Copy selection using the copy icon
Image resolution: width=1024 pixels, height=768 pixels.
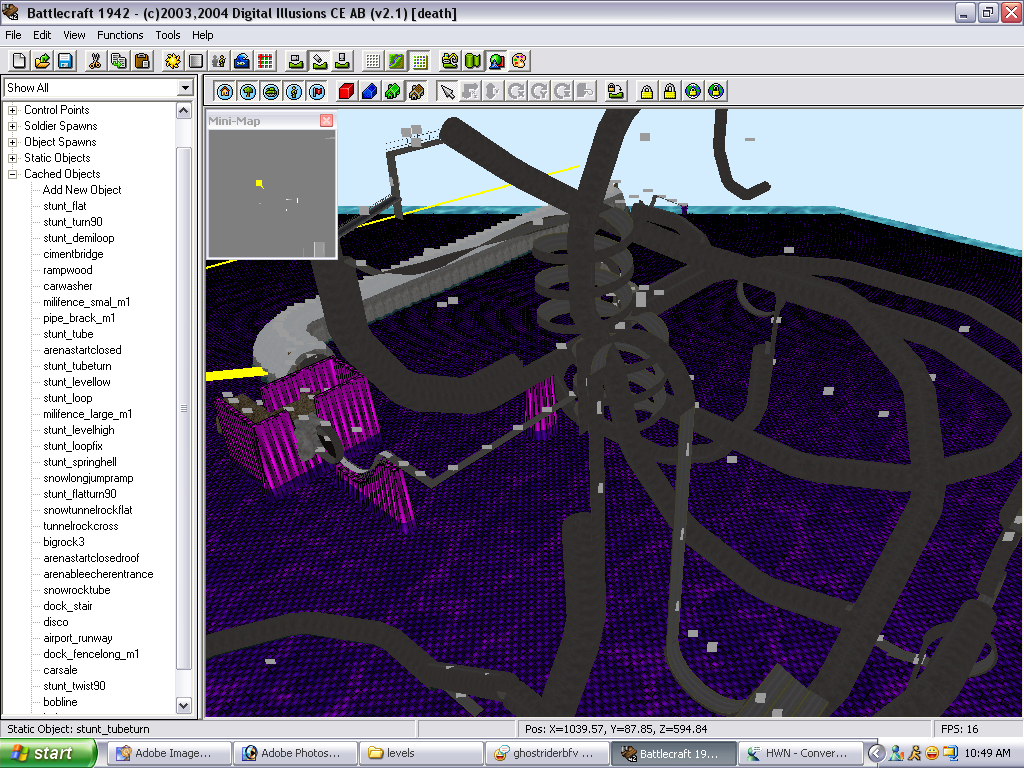119,61
